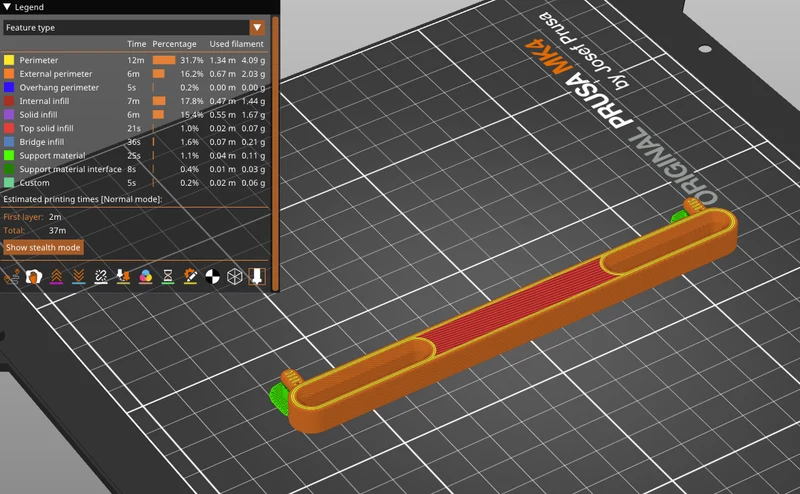This screenshot has width=800, height=494.
Task: Toggle Pause prints hourglass icon
Action: pos(168,277)
